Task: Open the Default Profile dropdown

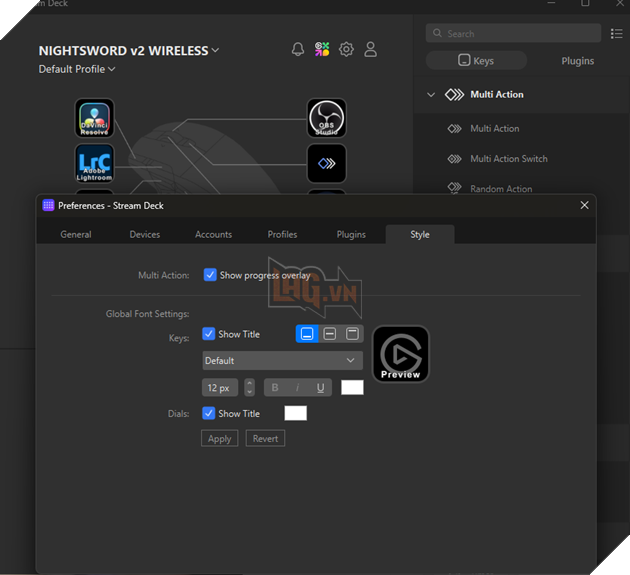Action: tap(77, 69)
